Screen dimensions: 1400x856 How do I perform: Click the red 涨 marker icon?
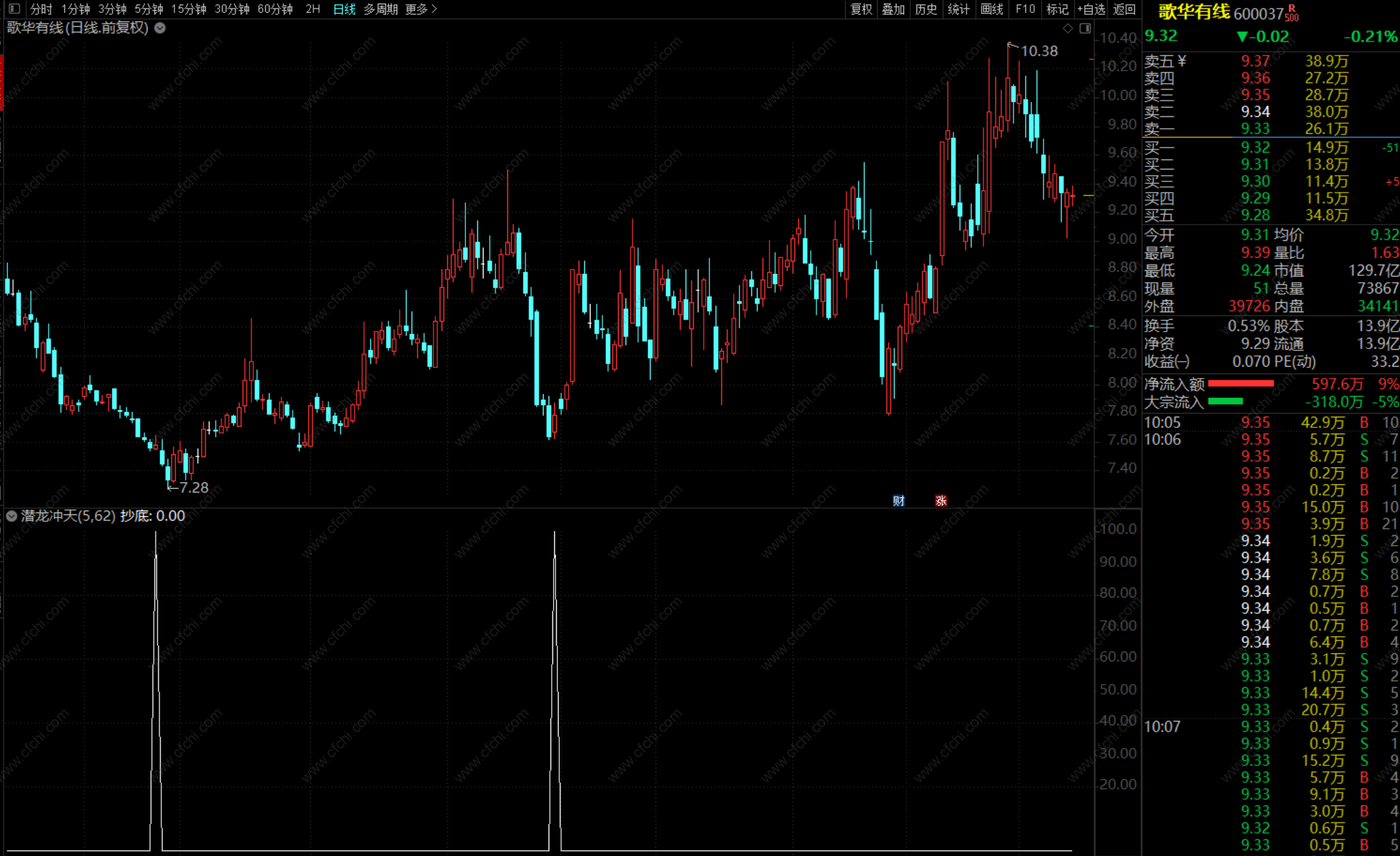click(941, 501)
